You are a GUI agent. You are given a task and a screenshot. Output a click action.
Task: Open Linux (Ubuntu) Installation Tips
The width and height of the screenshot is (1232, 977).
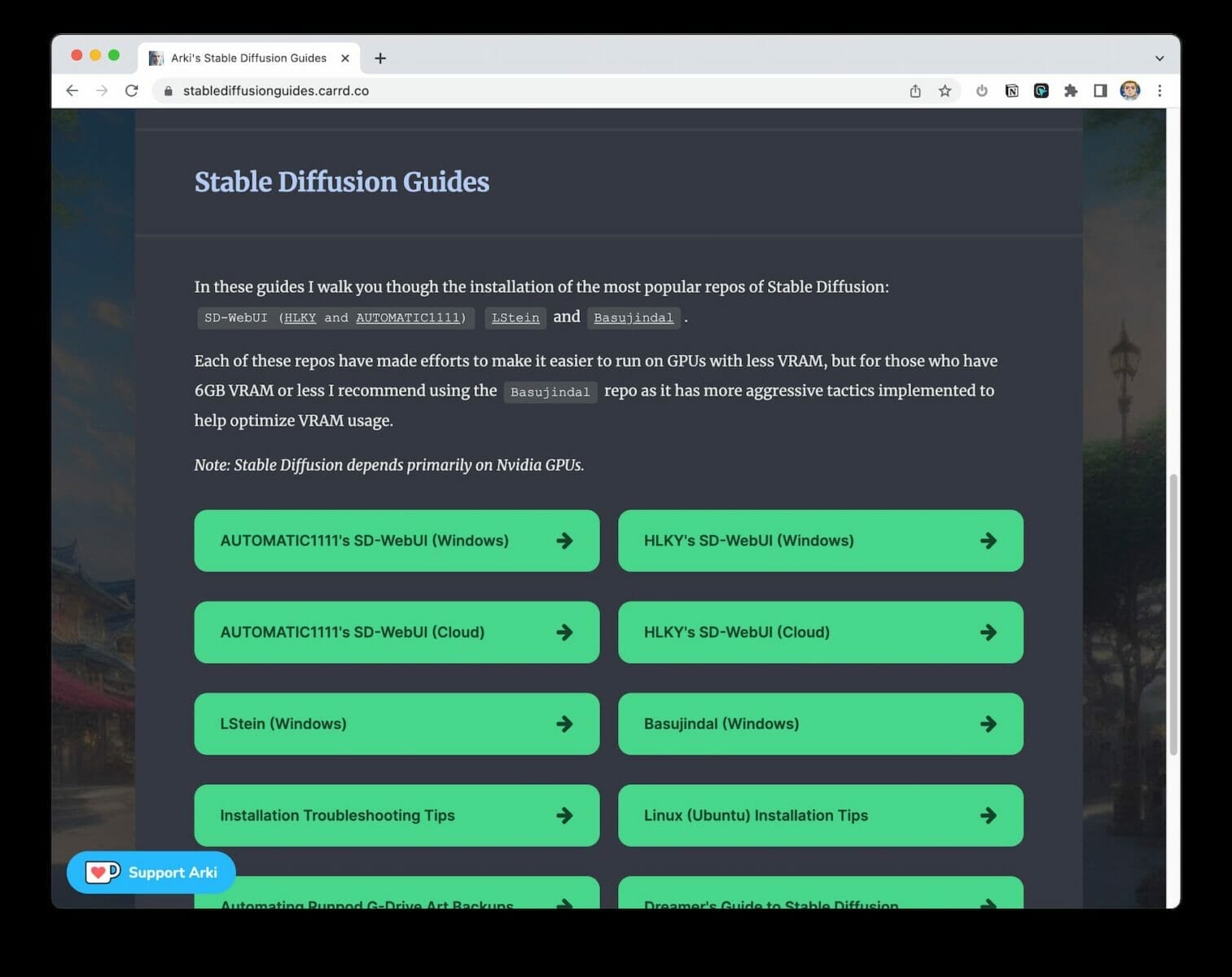pos(821,815)
